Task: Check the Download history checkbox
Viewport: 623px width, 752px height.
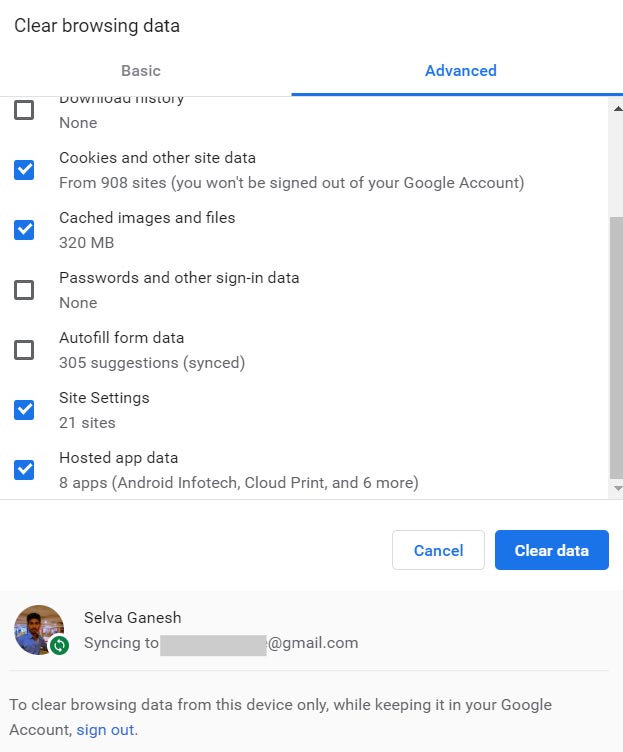Action: [x=24, y=110]
